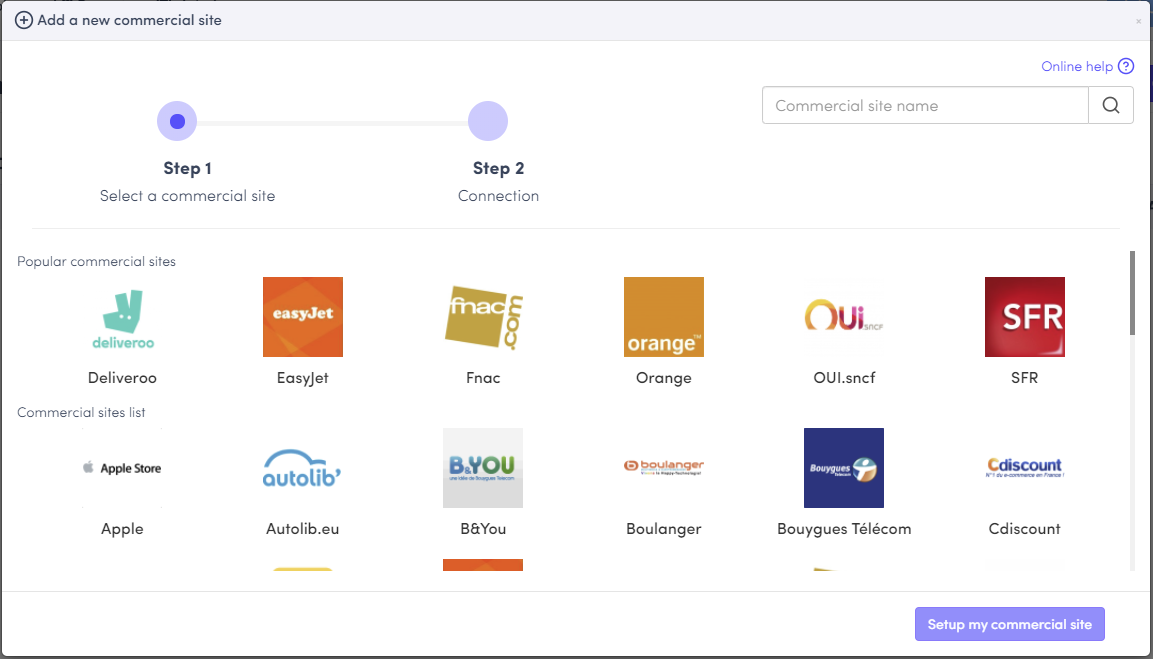1153x659 pixels.
Task: Click the search magnifier icon
Action: [1111, 105]
